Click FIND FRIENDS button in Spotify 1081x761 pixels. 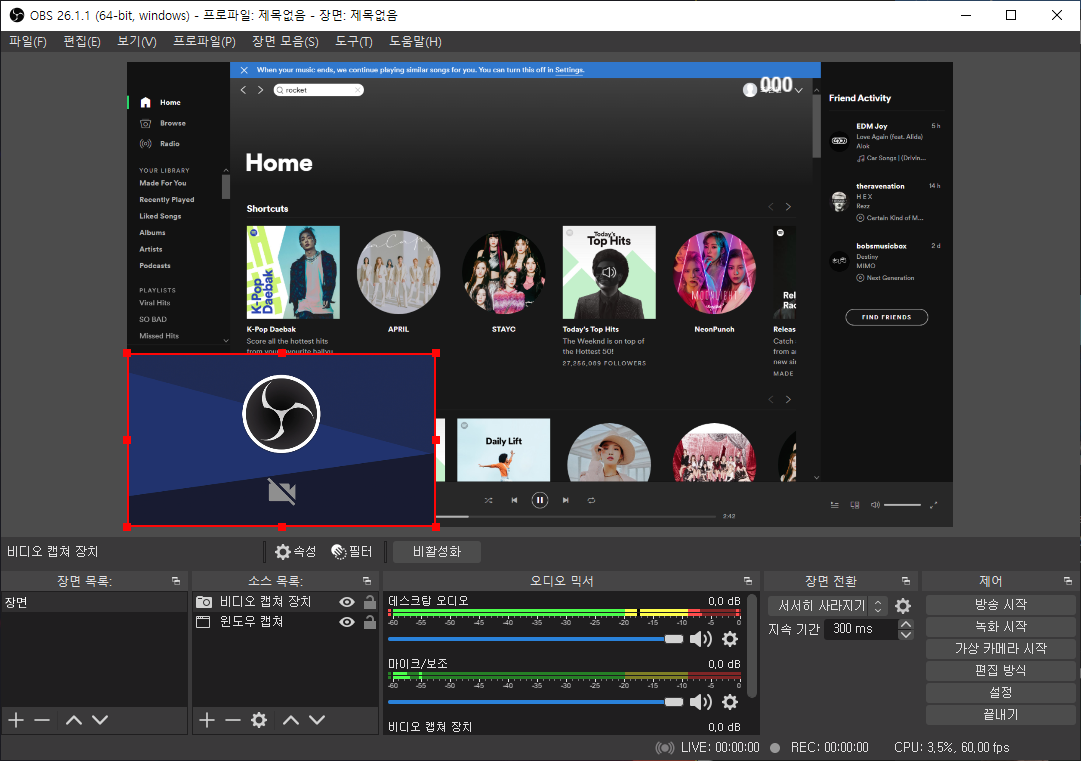pyautogui.click(x=887, y=317)
